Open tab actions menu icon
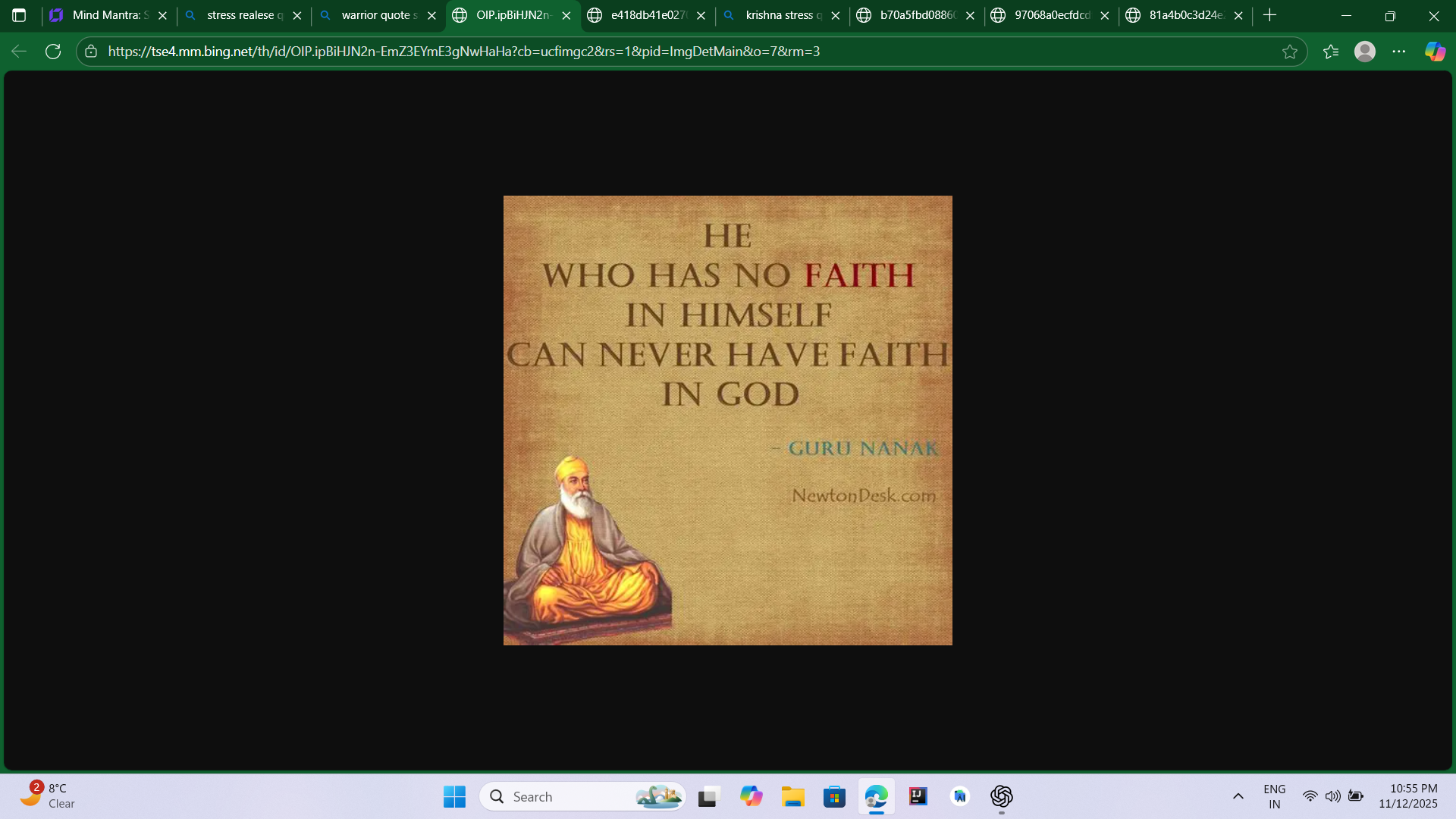The width and height of the screenshot is (1456, 819). coord(19,15)
